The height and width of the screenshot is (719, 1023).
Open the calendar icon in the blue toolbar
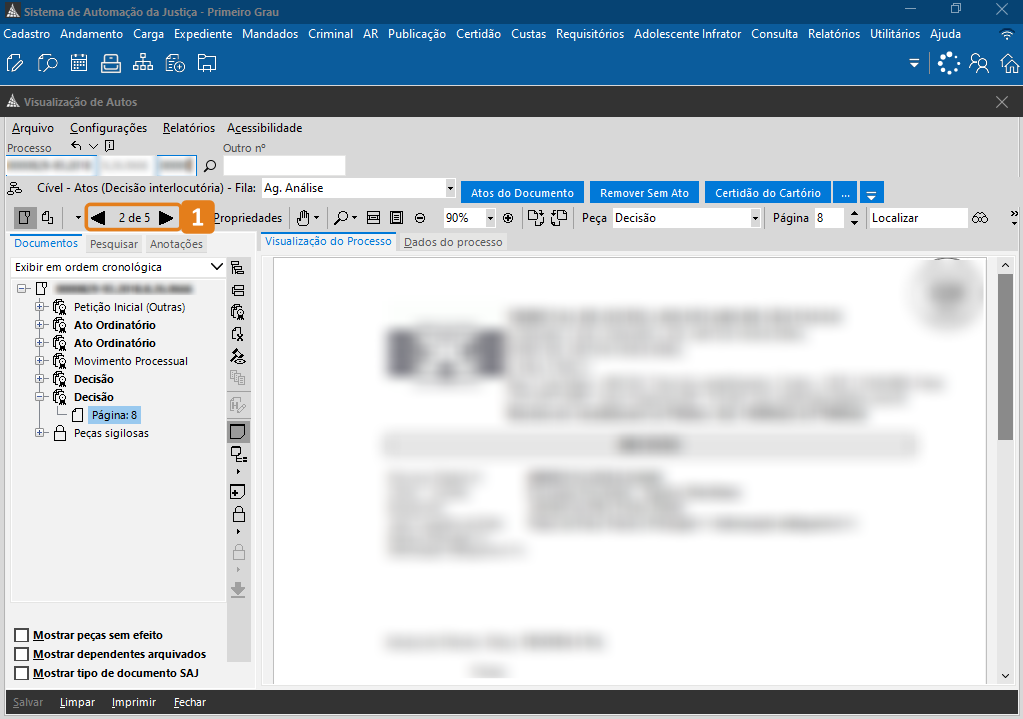point(79,63)
